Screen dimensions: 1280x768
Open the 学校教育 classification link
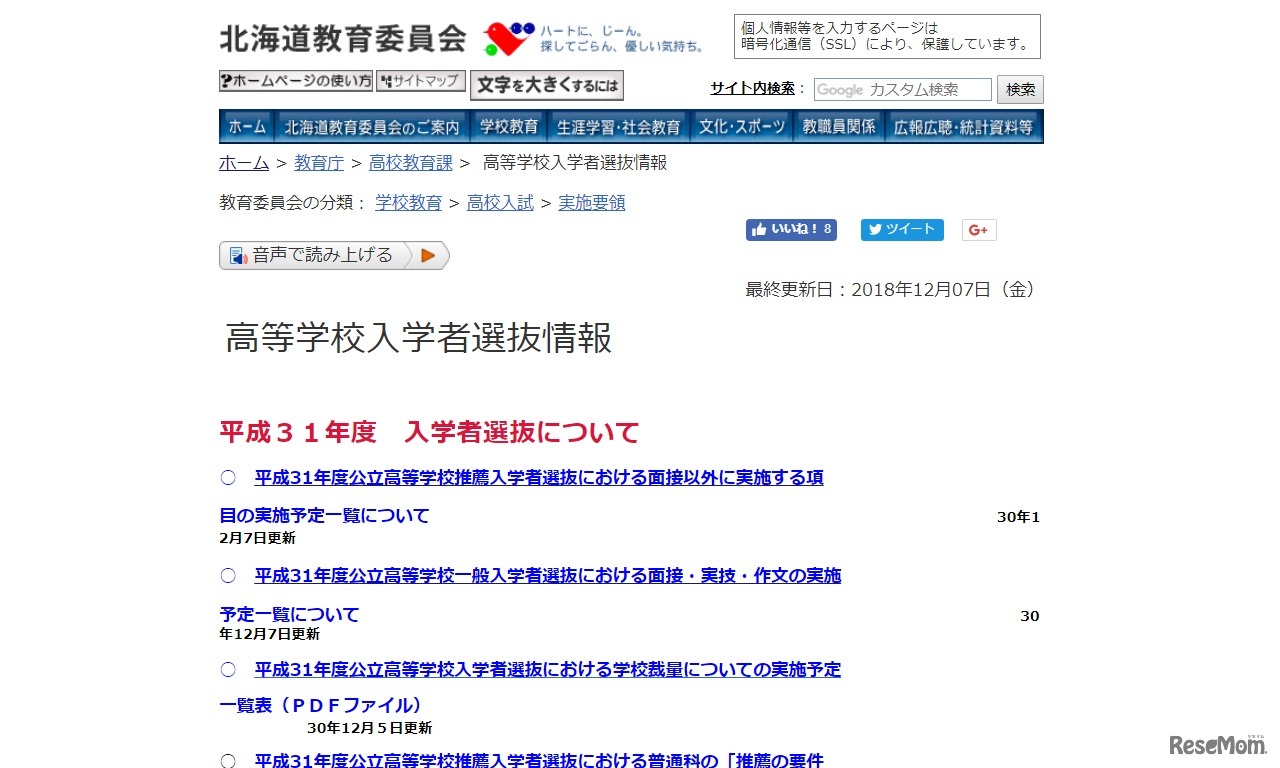(409, 203)
